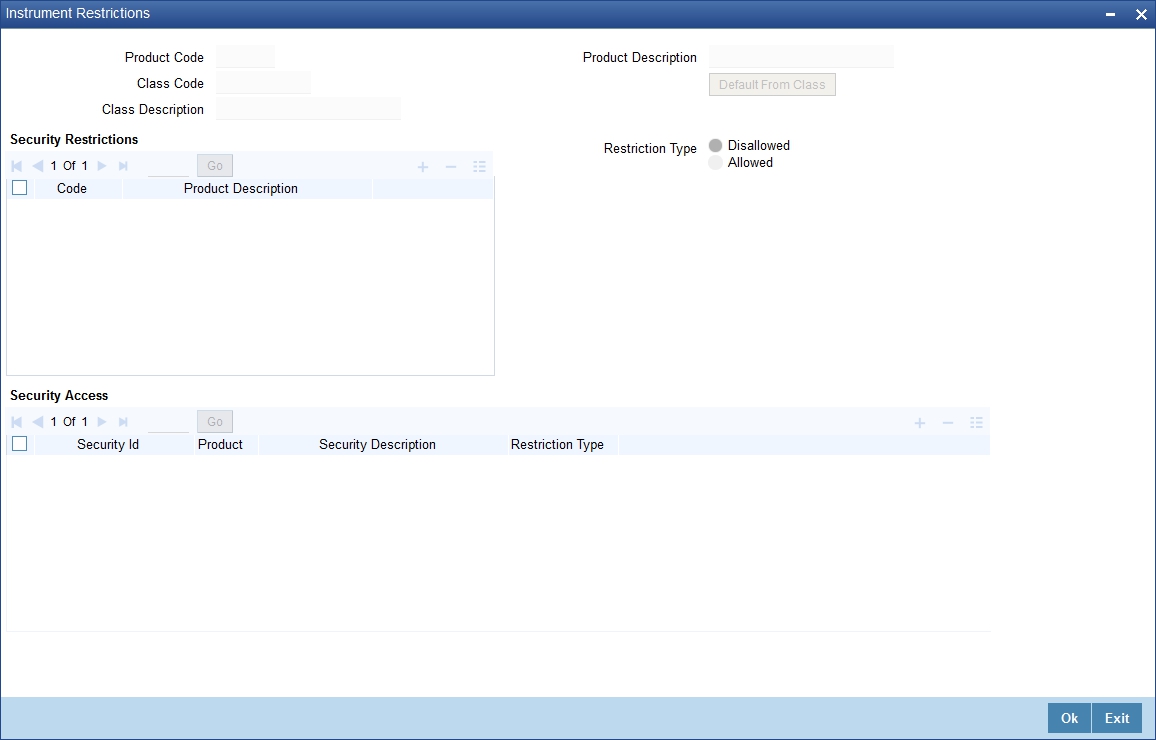The width and height of the screenshot is (1156, 740).
Task: Click the Security Description column header
Action: point(377,444)
